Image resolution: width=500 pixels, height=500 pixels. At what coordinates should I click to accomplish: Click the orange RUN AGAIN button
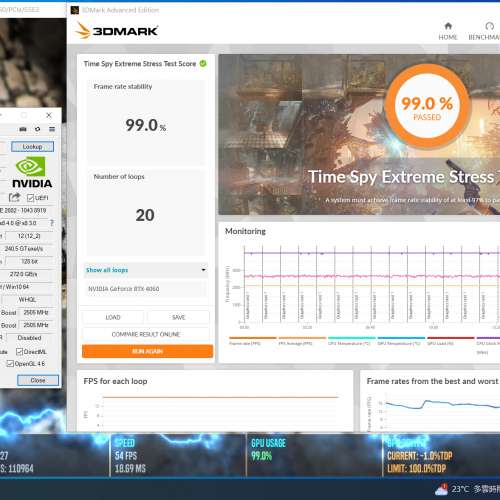pyautogui.click(x=147, y=351)
